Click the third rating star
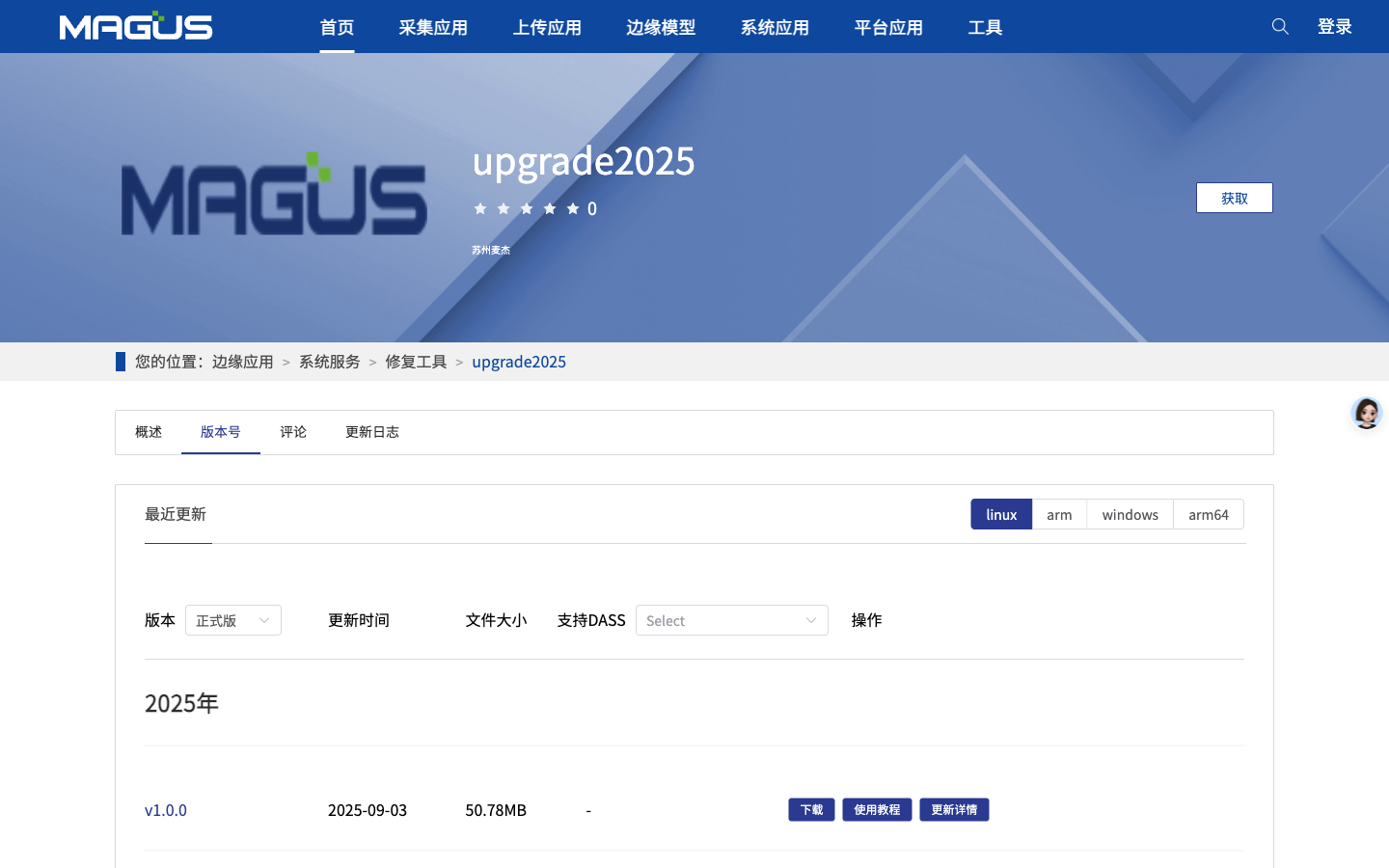1389x868 pixels. click(x=527, y=208)
